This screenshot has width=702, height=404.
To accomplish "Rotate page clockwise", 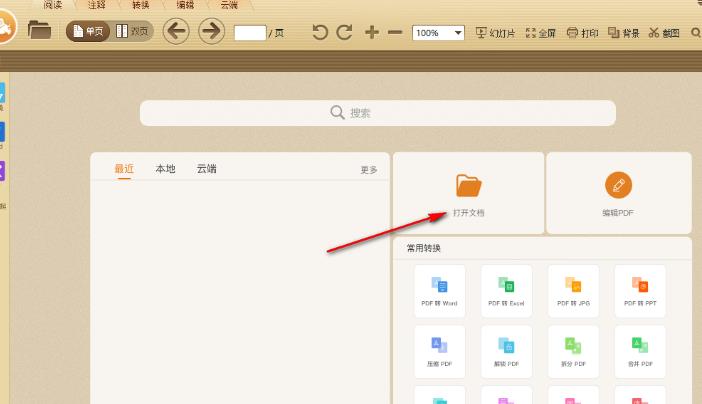I will click(344, 32).
